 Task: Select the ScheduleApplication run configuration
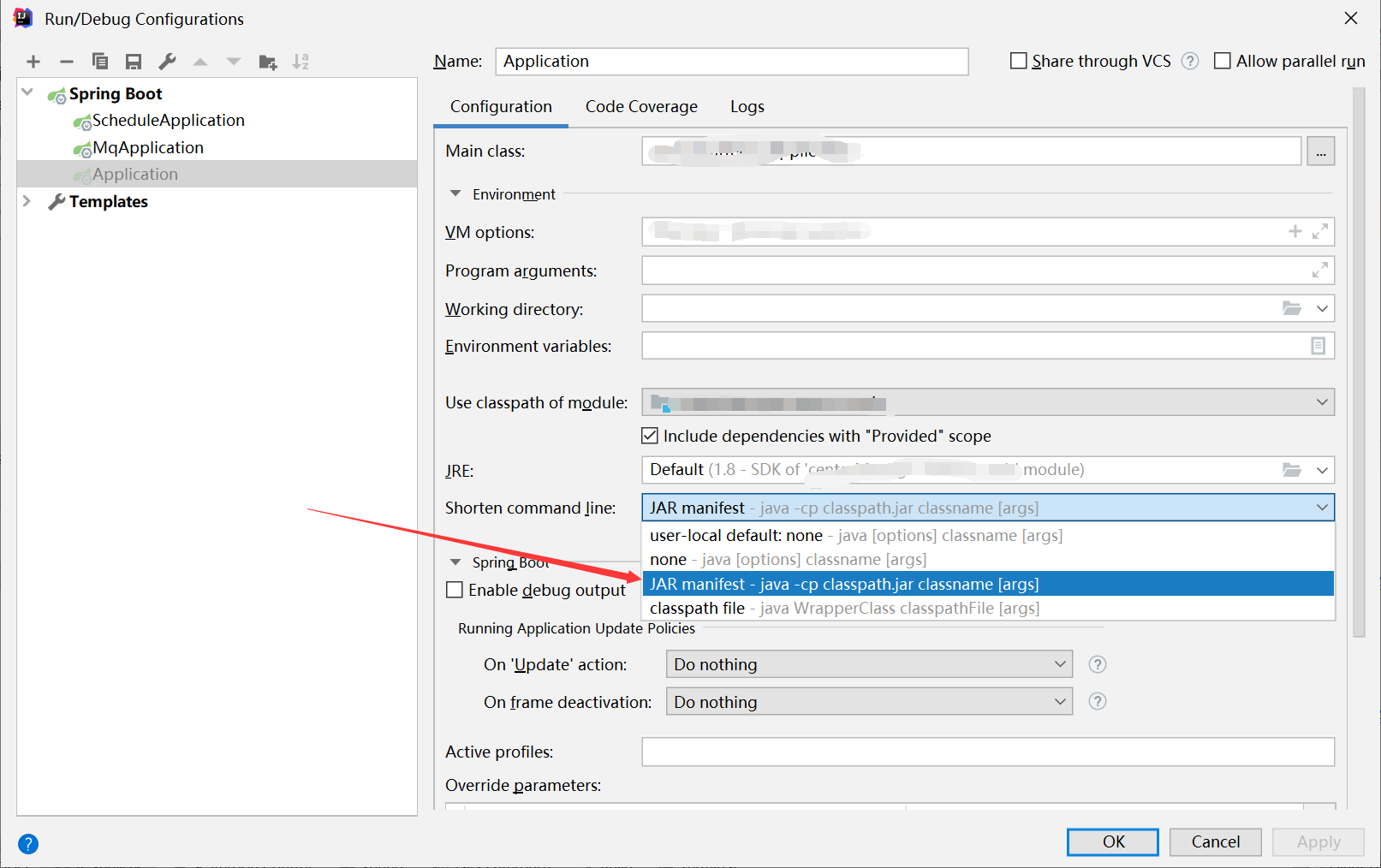168,121
